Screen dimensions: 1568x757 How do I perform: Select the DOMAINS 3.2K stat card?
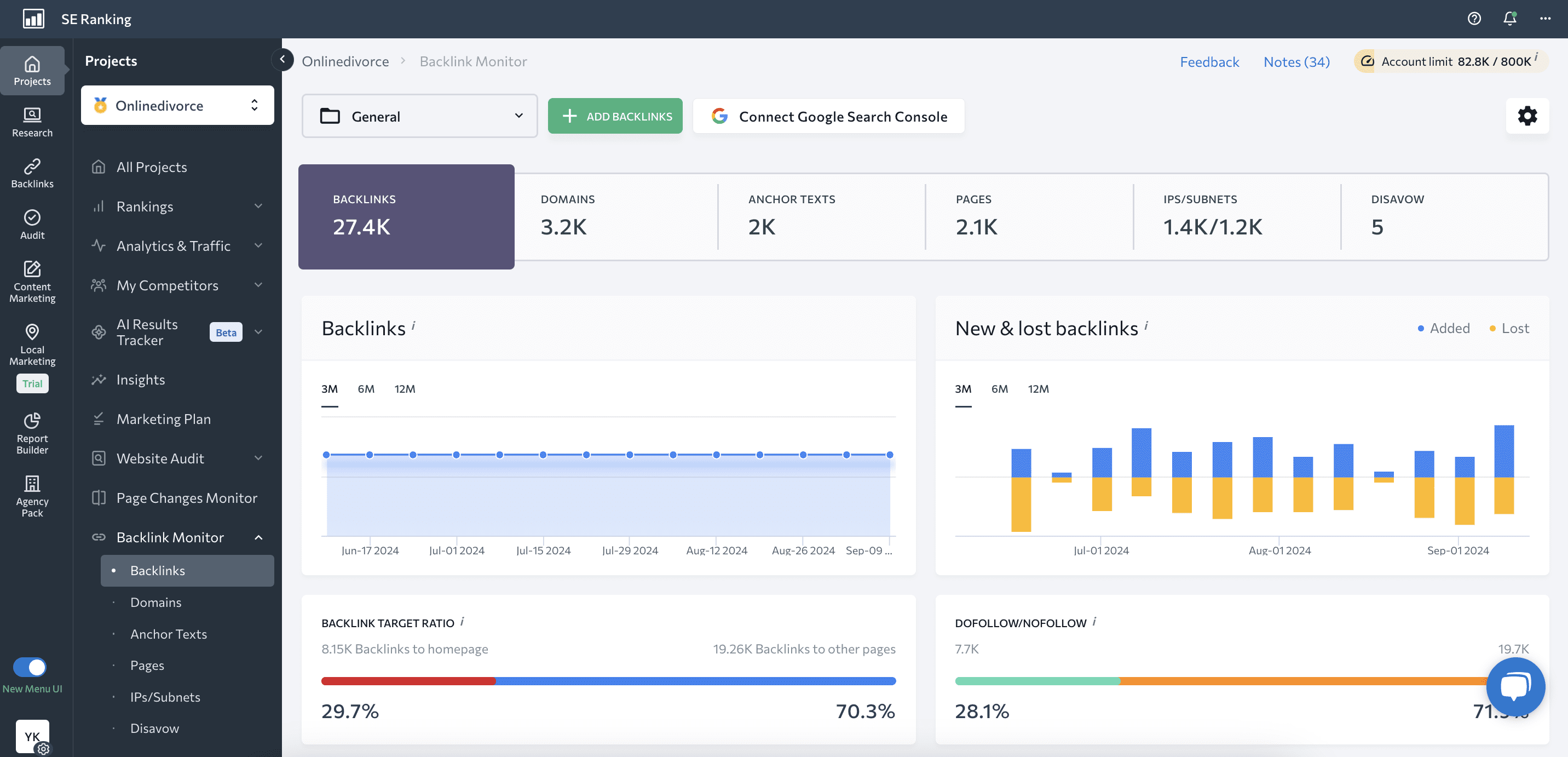tap(616, 216)
